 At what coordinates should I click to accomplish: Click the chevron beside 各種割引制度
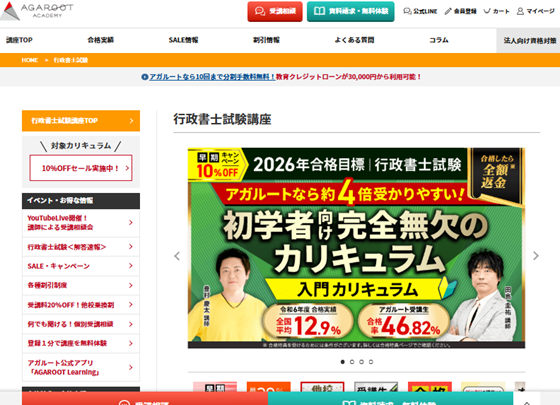131,285
